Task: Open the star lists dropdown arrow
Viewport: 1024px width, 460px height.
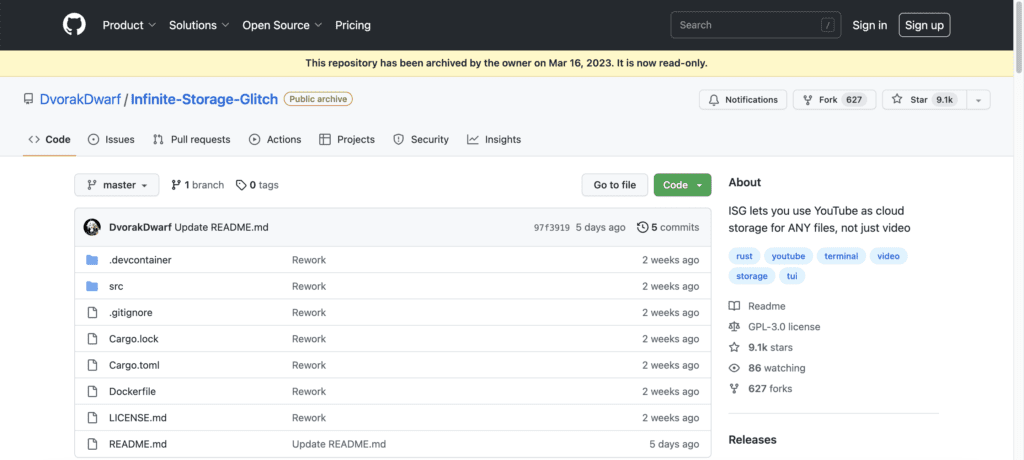Action: click(x=978, y=100)
